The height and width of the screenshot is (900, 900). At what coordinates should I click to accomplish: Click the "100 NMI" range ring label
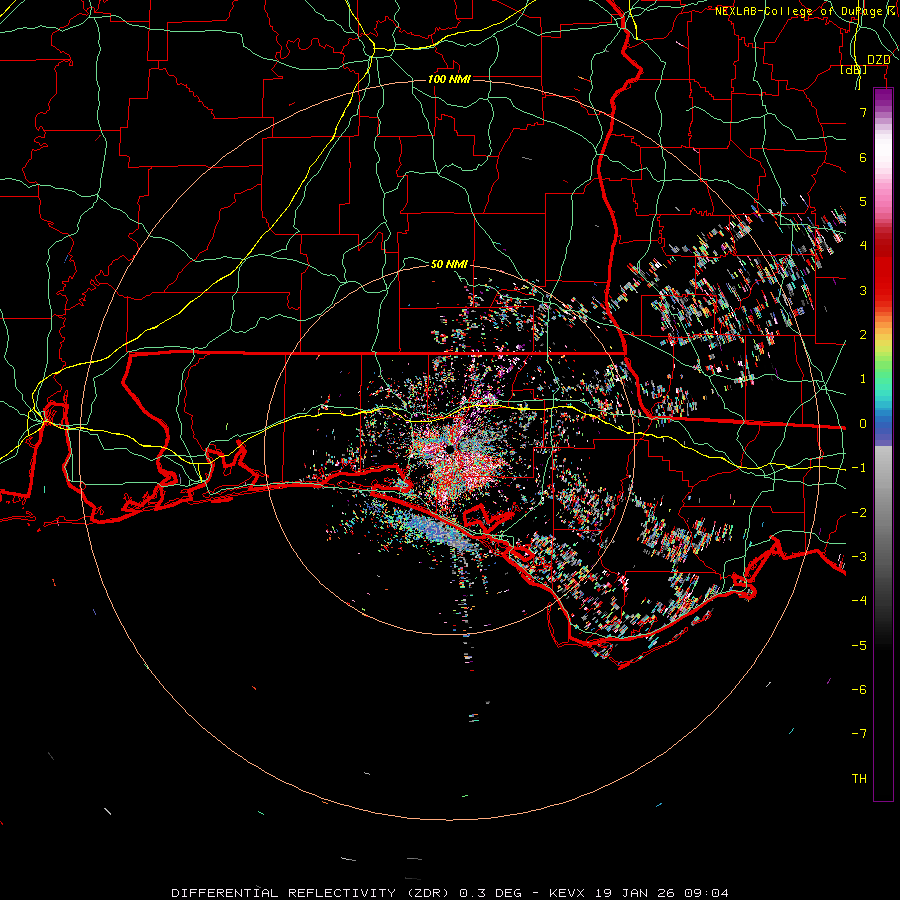click(x=449, y=79)
